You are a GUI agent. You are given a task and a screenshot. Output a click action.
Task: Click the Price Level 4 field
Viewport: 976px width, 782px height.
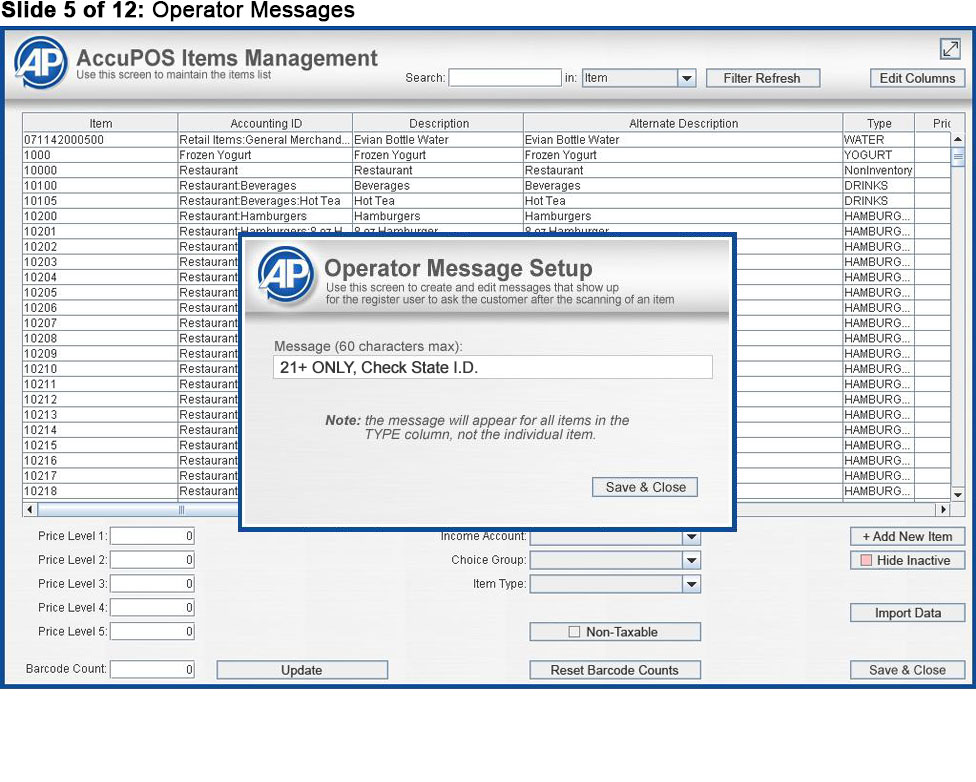[152, 607]
